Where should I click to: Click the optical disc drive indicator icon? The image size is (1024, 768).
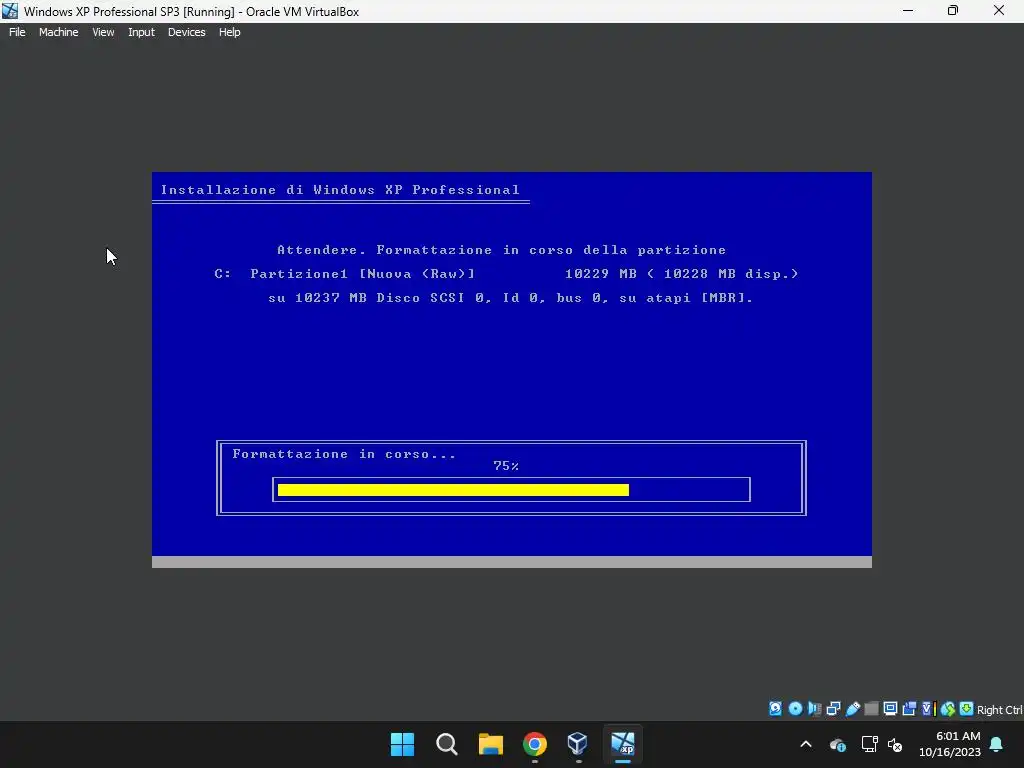pos(795,709)
